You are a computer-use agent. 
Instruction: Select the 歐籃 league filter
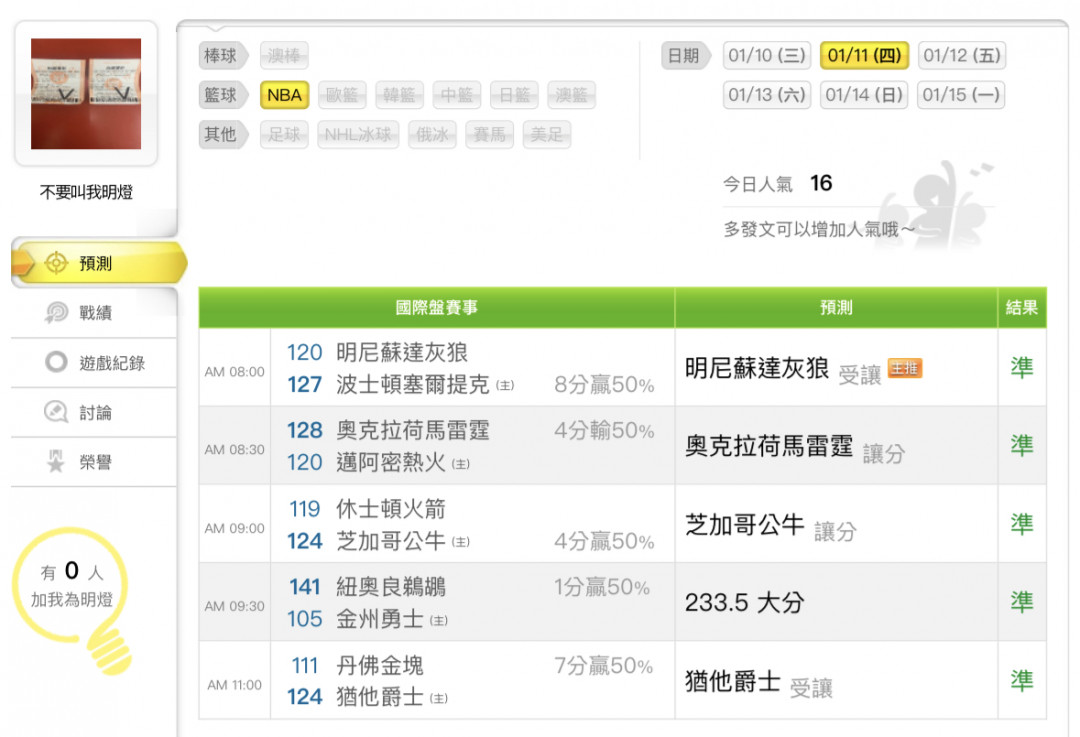tap(342, 95)
